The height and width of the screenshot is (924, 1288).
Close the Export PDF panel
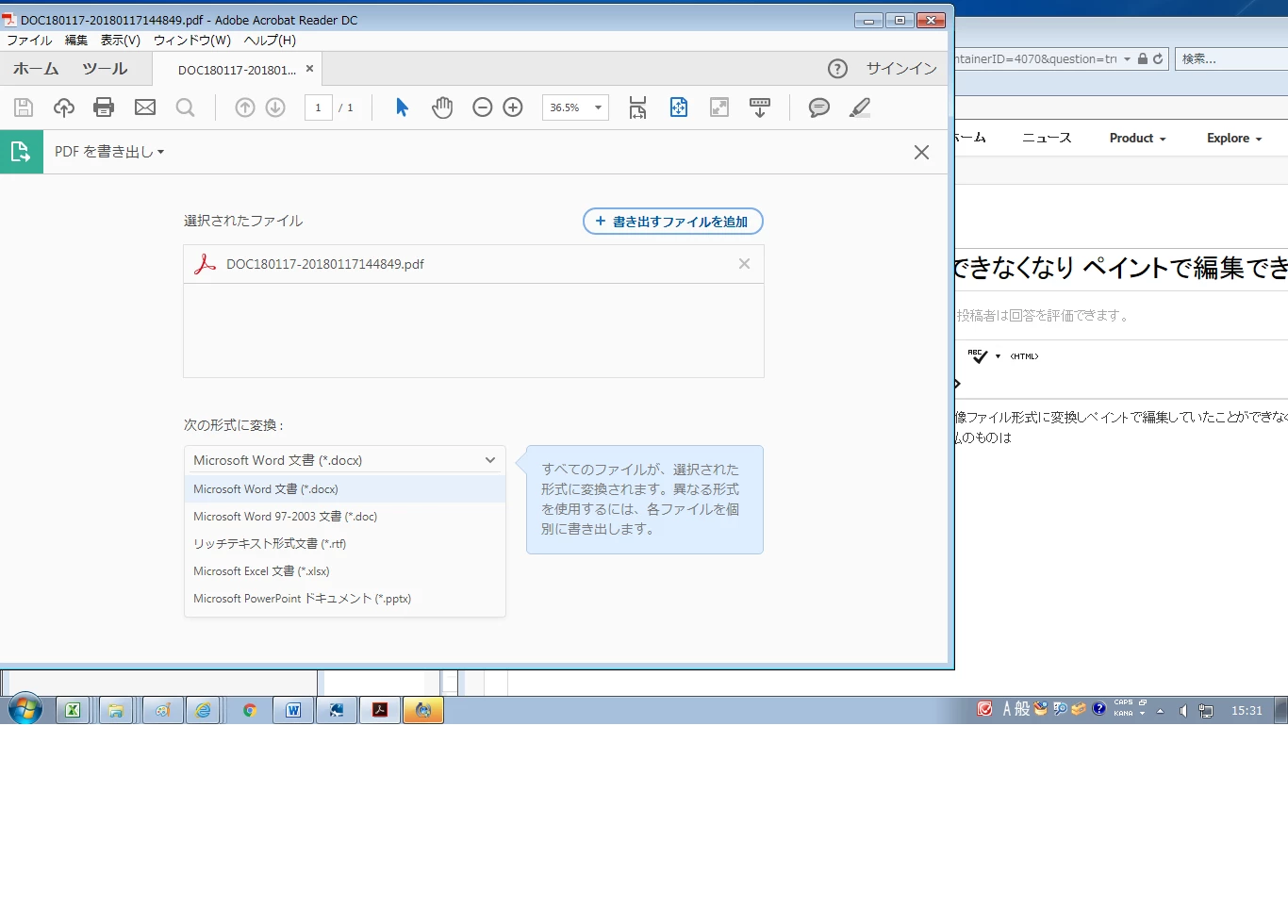click(922, 153)
